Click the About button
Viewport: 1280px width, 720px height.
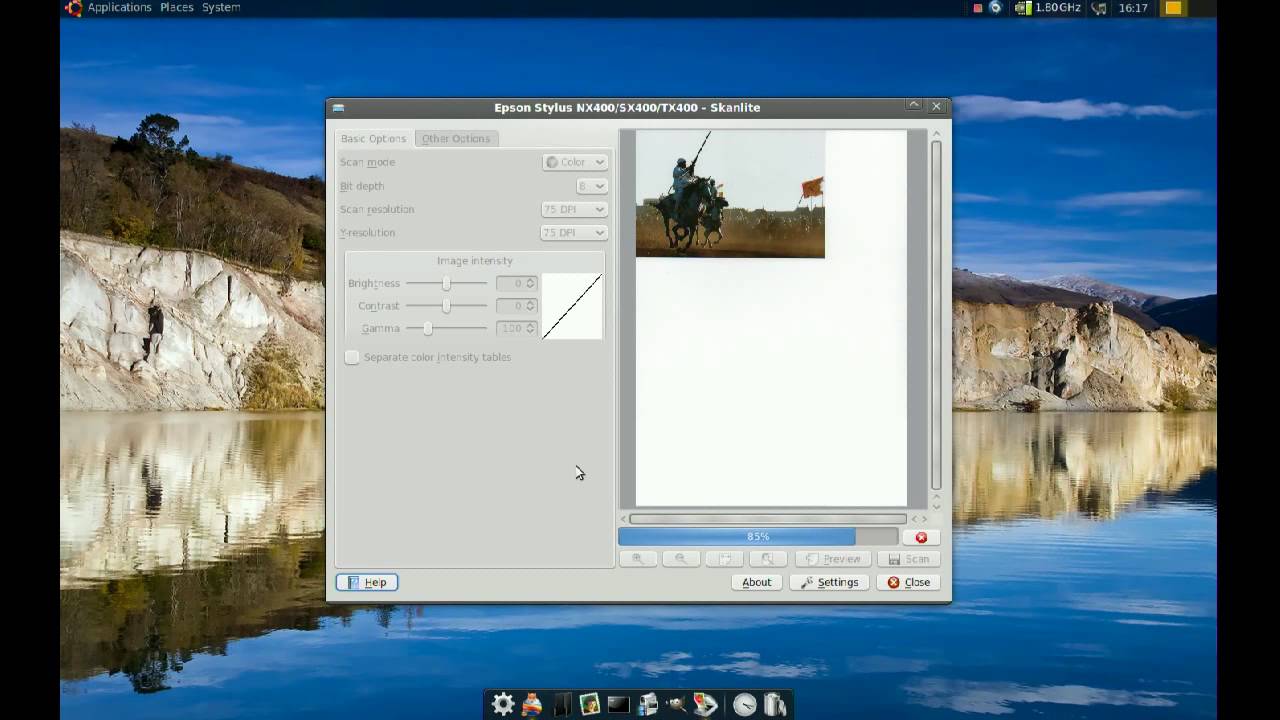click(756, 582)
